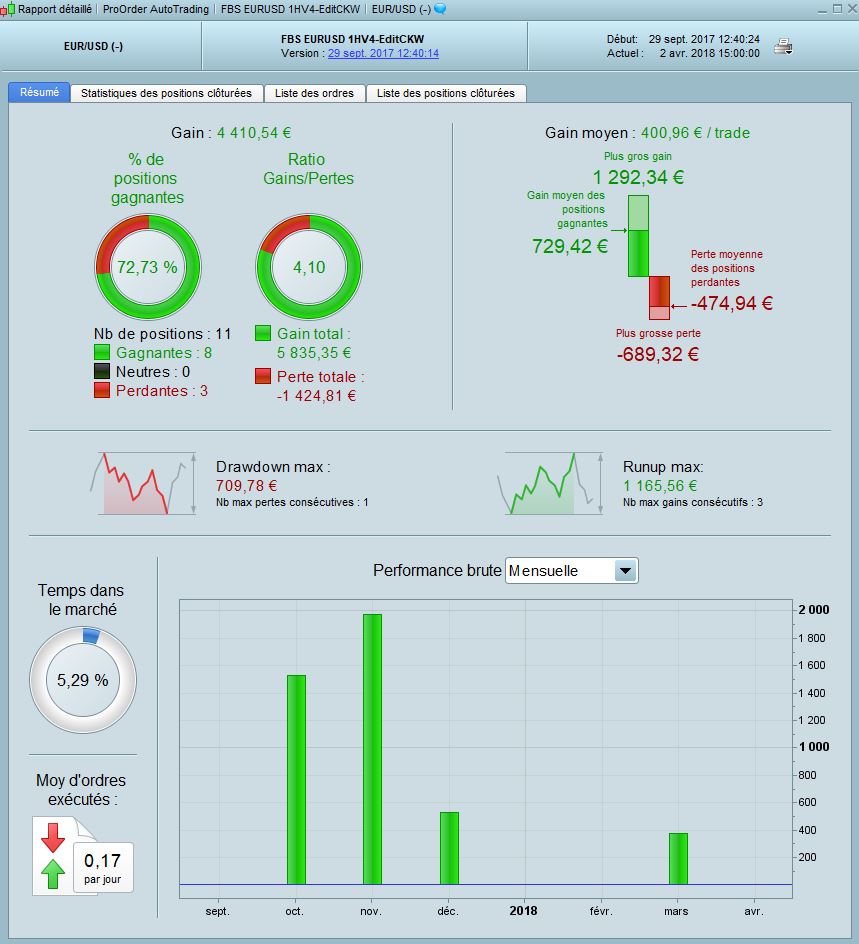Screen dimensions: 859x944
Task: Click the blue chat bubble icon in title
Action: [x=440, y=9]
